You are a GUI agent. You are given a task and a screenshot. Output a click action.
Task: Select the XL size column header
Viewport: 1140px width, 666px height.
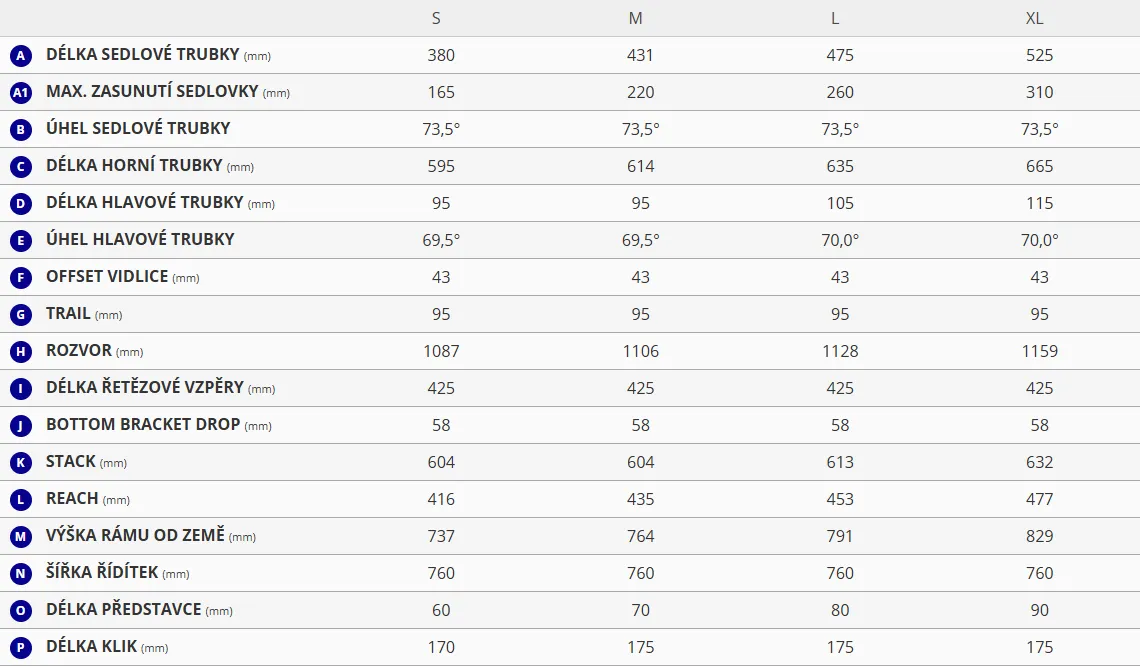click(x=1035, y=19)
